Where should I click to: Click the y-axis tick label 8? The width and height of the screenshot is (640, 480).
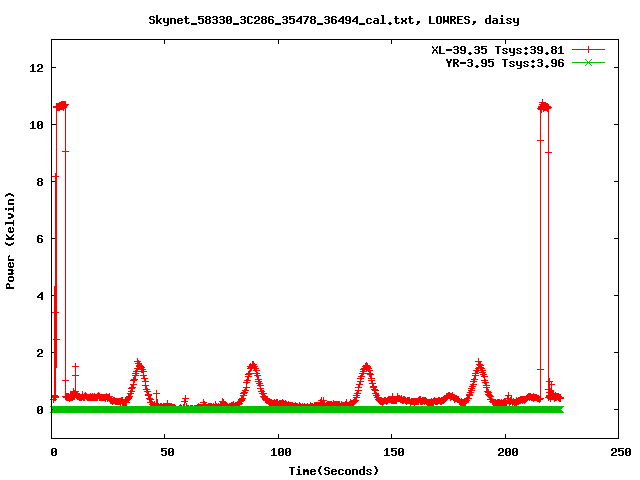tap(40, 182)
